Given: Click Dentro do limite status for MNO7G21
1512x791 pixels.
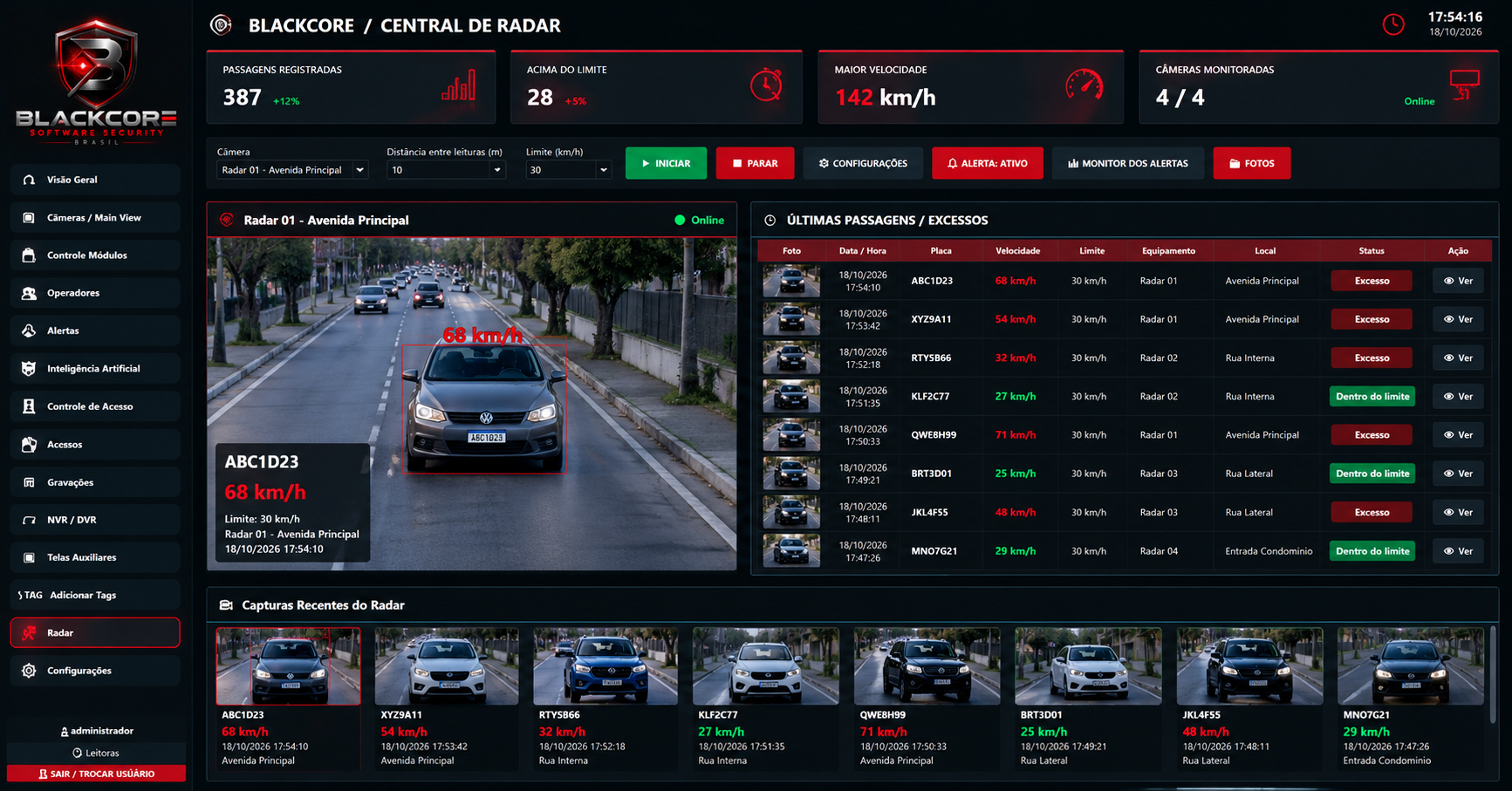Looking at the screenshot, I should (1372, 551).
